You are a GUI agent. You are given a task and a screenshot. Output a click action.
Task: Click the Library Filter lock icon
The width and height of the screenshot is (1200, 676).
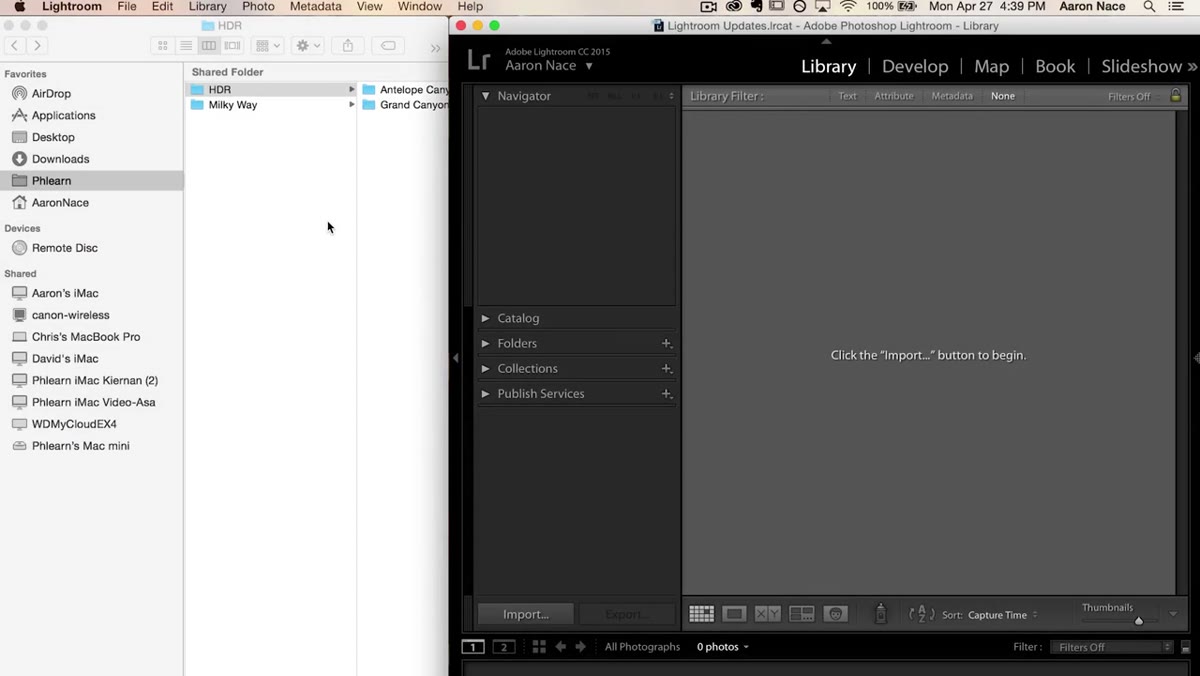[1175, 96]
